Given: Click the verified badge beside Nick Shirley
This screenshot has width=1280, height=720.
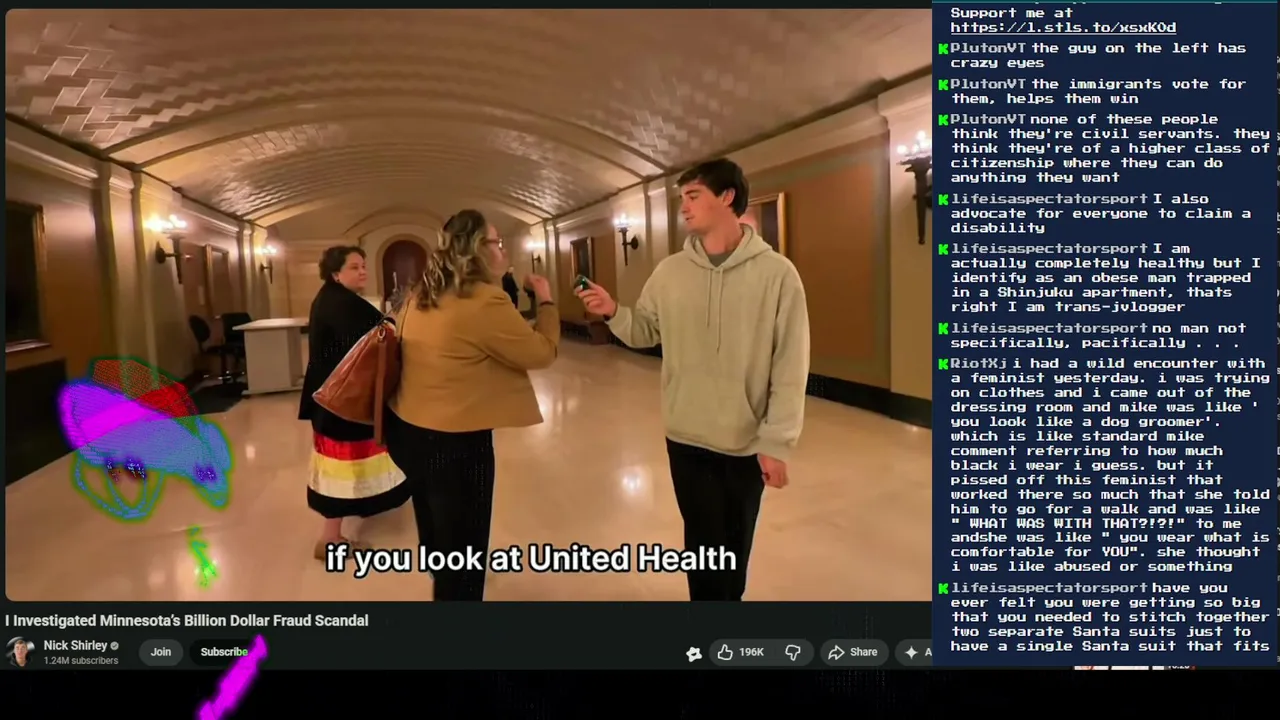Looking at the screenshot, I should [115, 646].
